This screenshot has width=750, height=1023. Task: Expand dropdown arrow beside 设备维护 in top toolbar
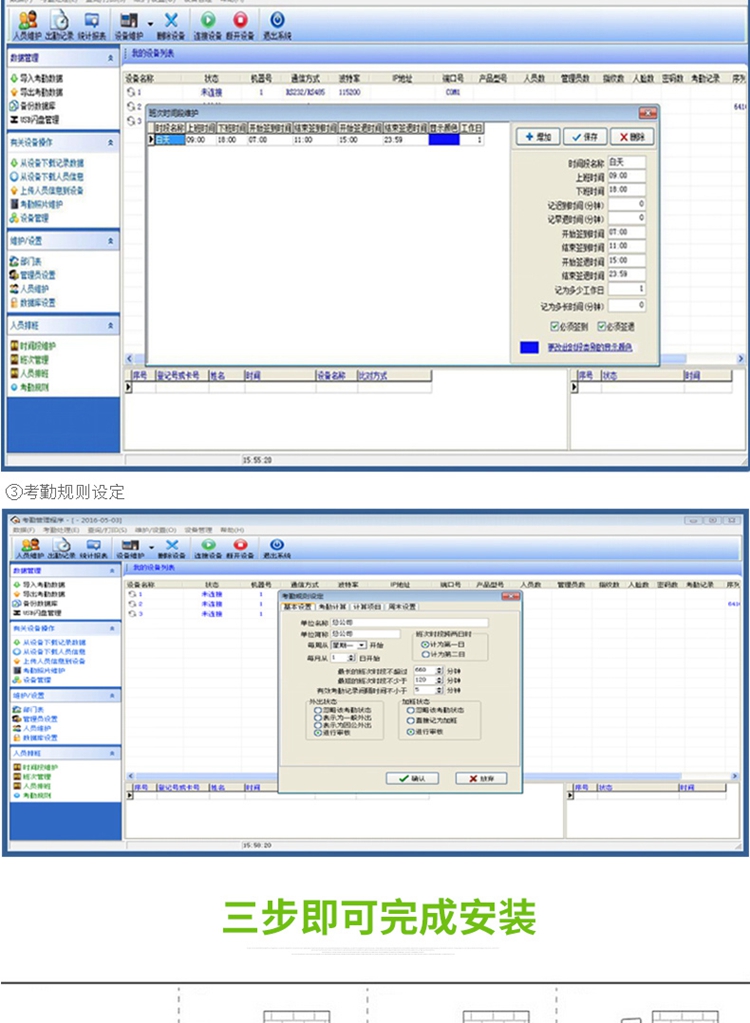point(150,22)
